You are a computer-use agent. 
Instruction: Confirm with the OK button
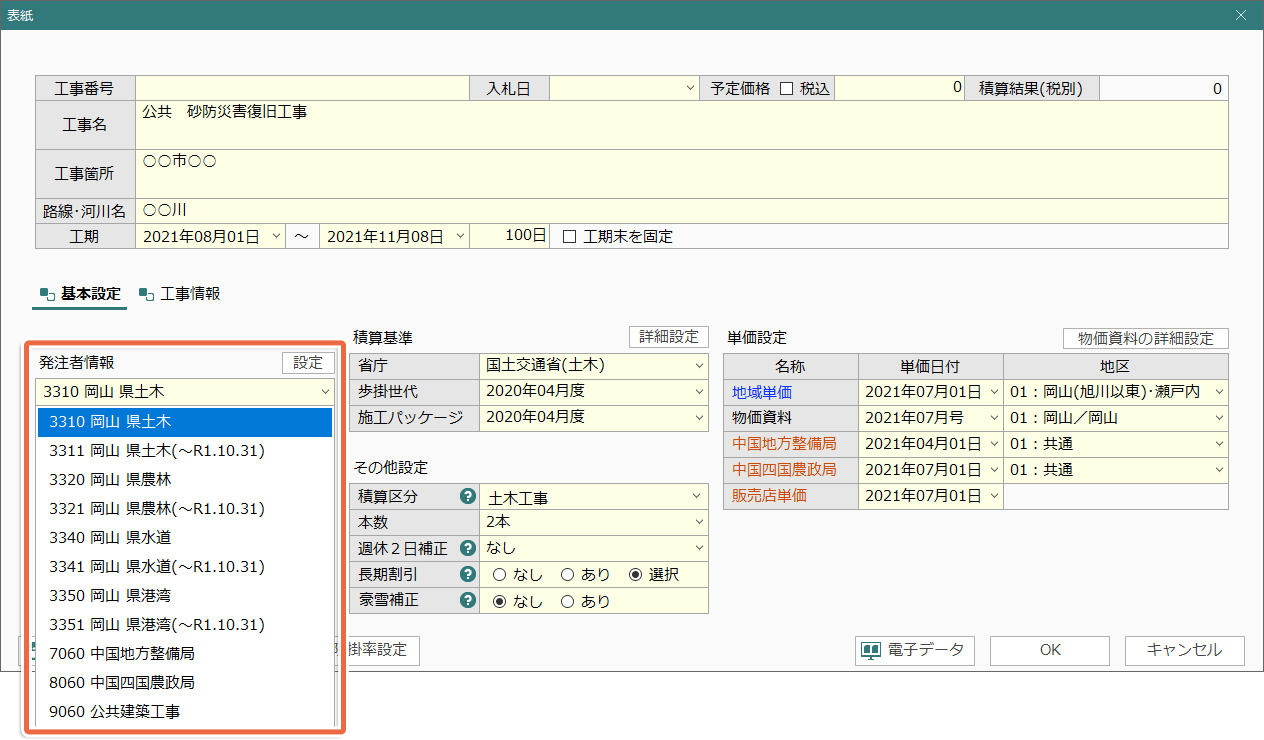[1050, 650]
